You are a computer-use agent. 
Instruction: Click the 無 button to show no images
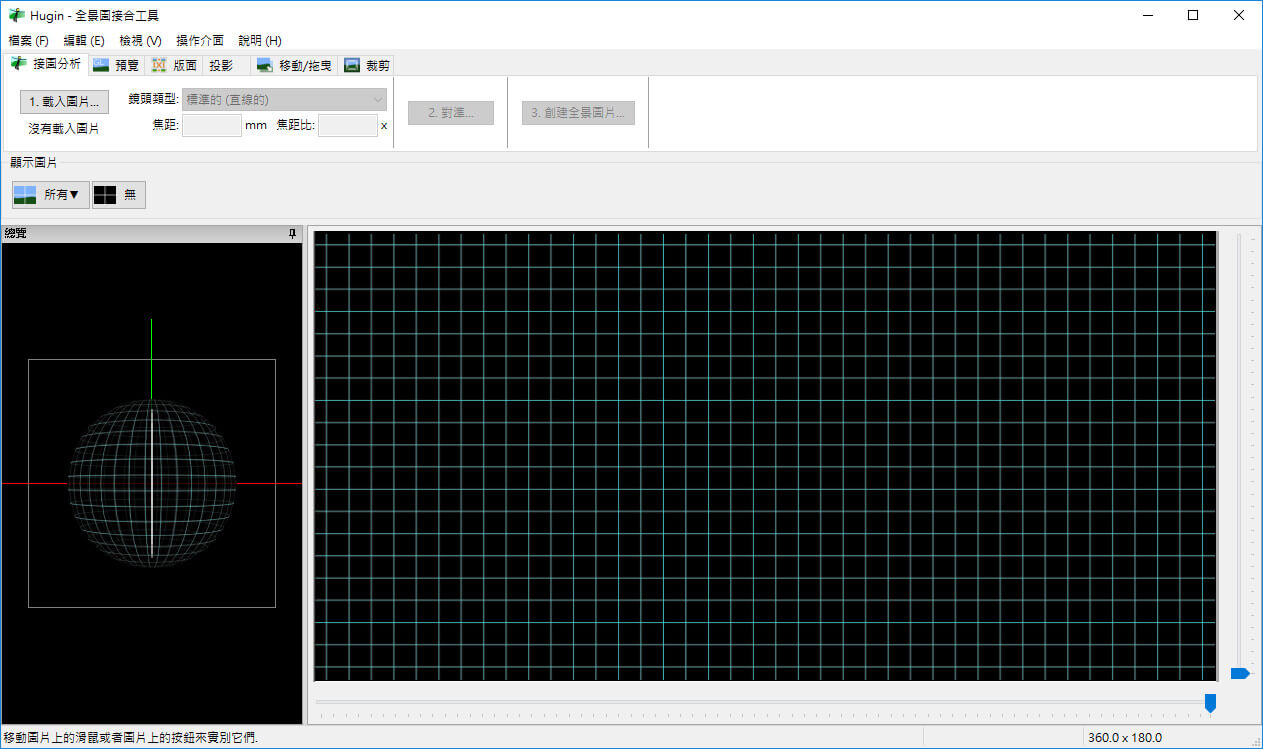pyautogui.click(x=119, y=195)
